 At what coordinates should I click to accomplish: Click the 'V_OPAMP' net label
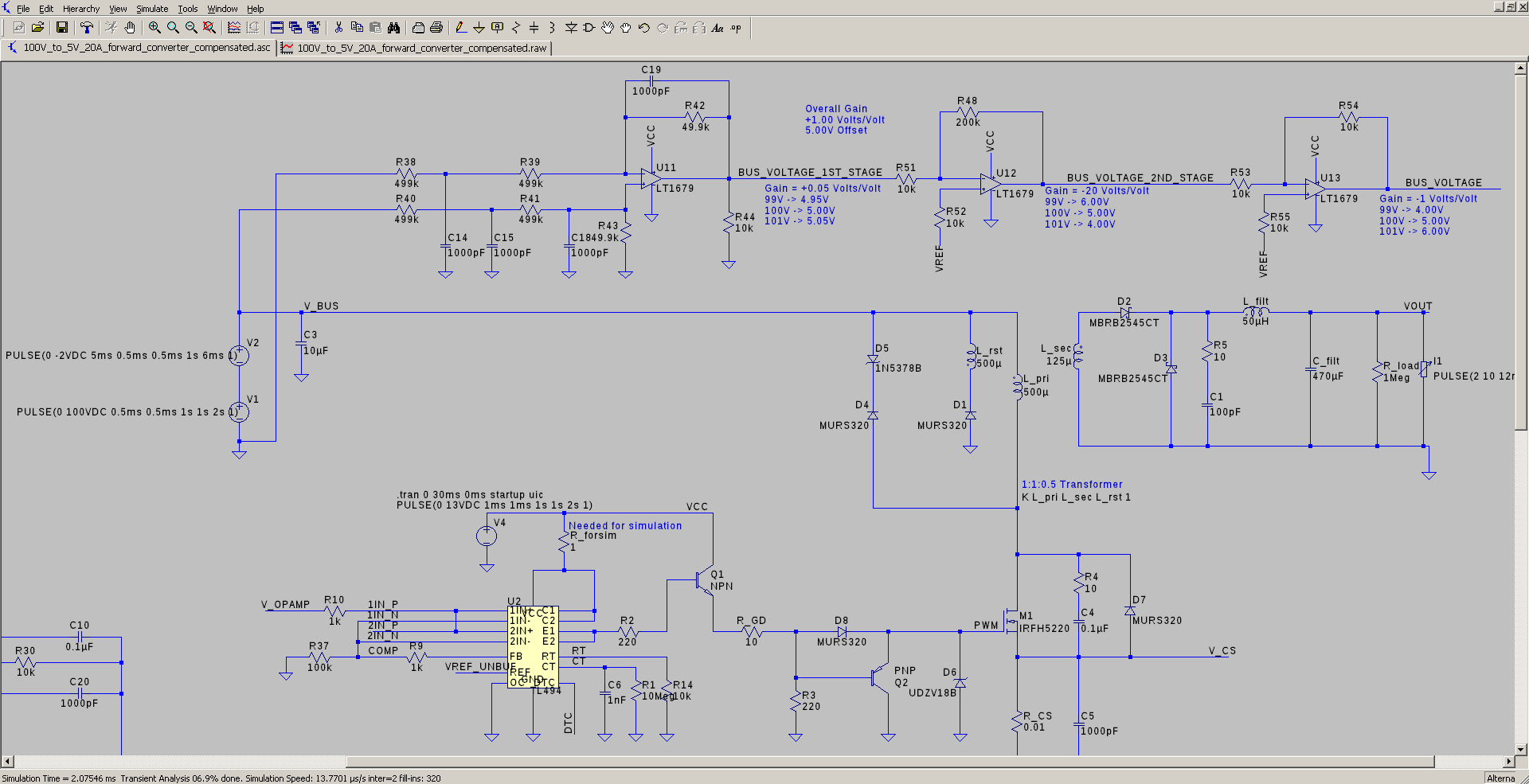285,605
